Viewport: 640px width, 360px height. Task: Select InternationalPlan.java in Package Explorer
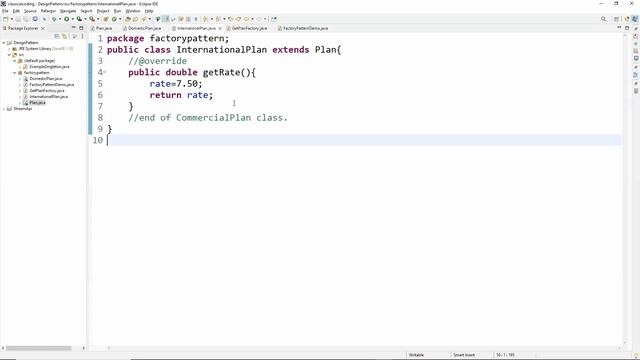click(x=49, y=97)
